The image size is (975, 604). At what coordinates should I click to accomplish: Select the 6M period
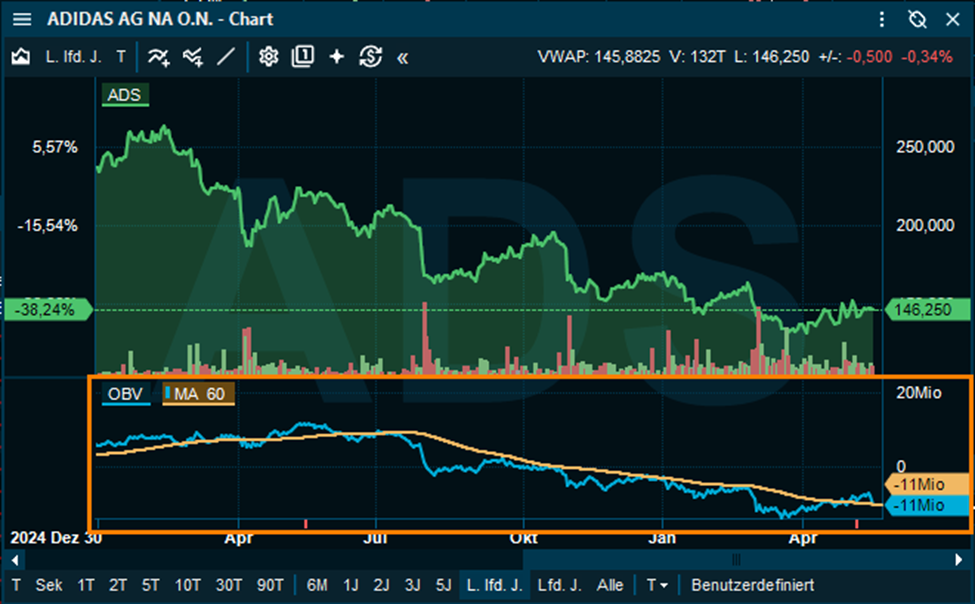(x=317, y=585)
